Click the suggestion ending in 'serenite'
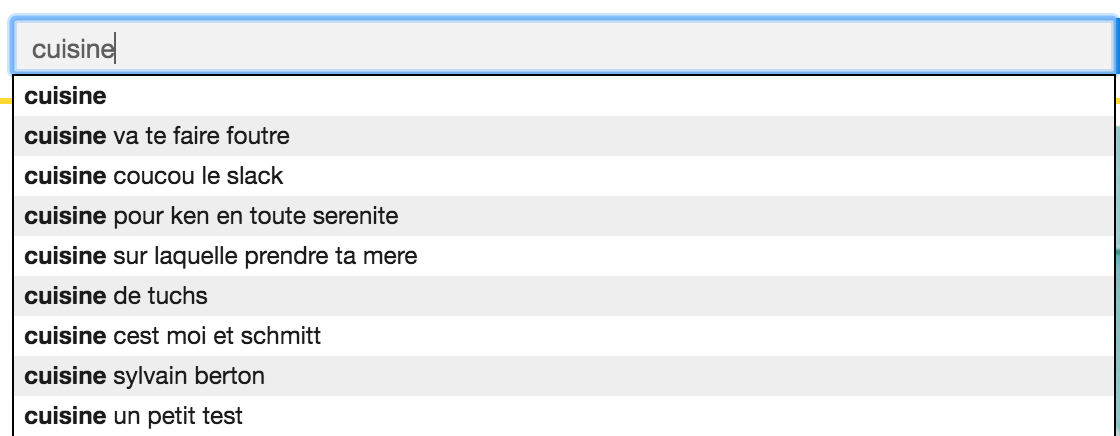 tap(213, 216)
